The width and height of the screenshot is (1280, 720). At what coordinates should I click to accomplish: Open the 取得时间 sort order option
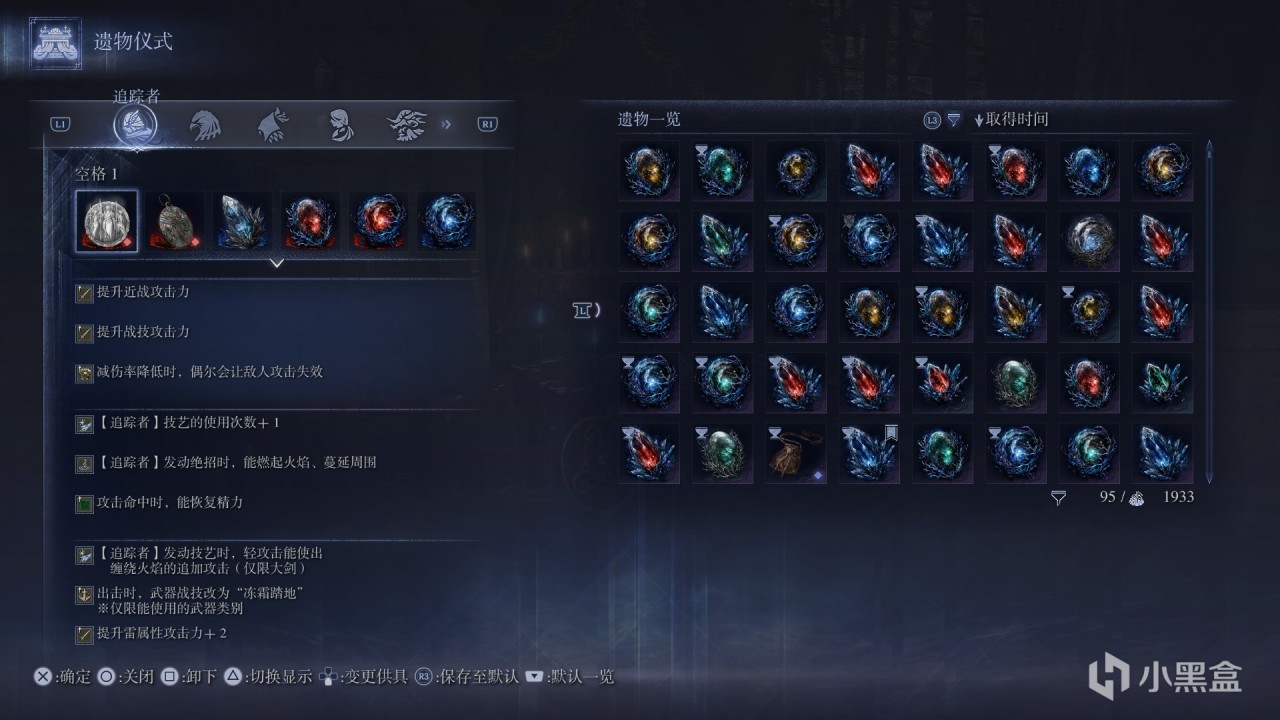pyautogui.click(x=1011, y=119)
